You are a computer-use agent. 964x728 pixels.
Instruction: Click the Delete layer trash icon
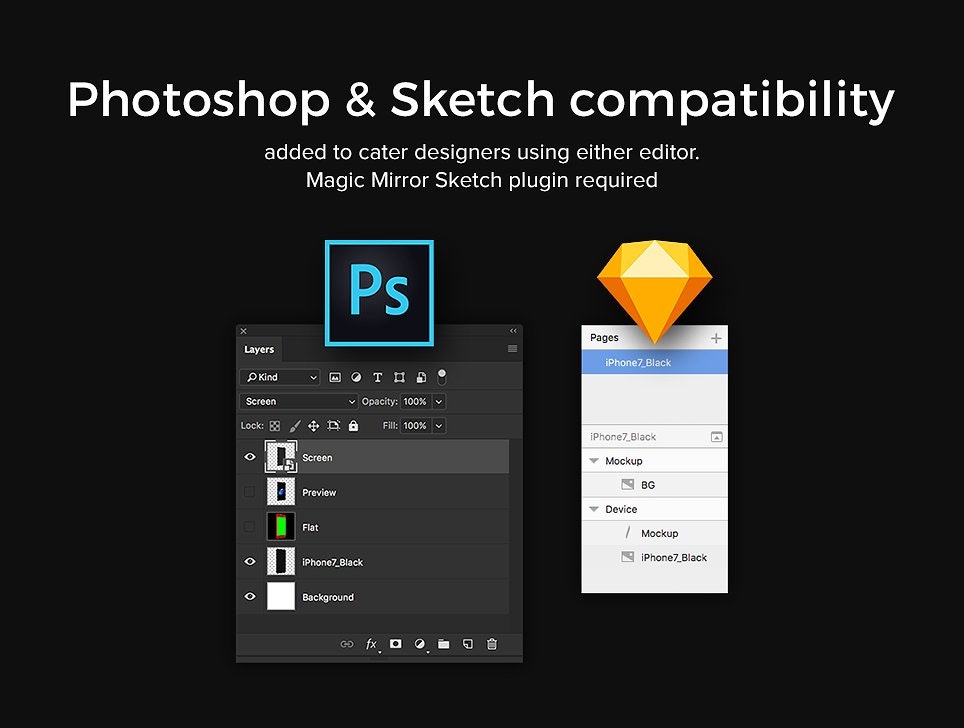pyautogui.click(x=492, y=643)
